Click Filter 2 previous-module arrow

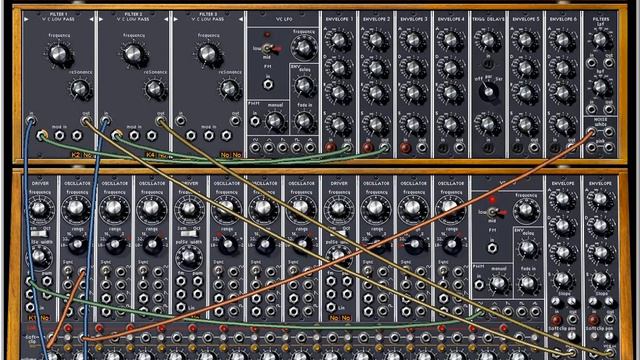[101, 19]
